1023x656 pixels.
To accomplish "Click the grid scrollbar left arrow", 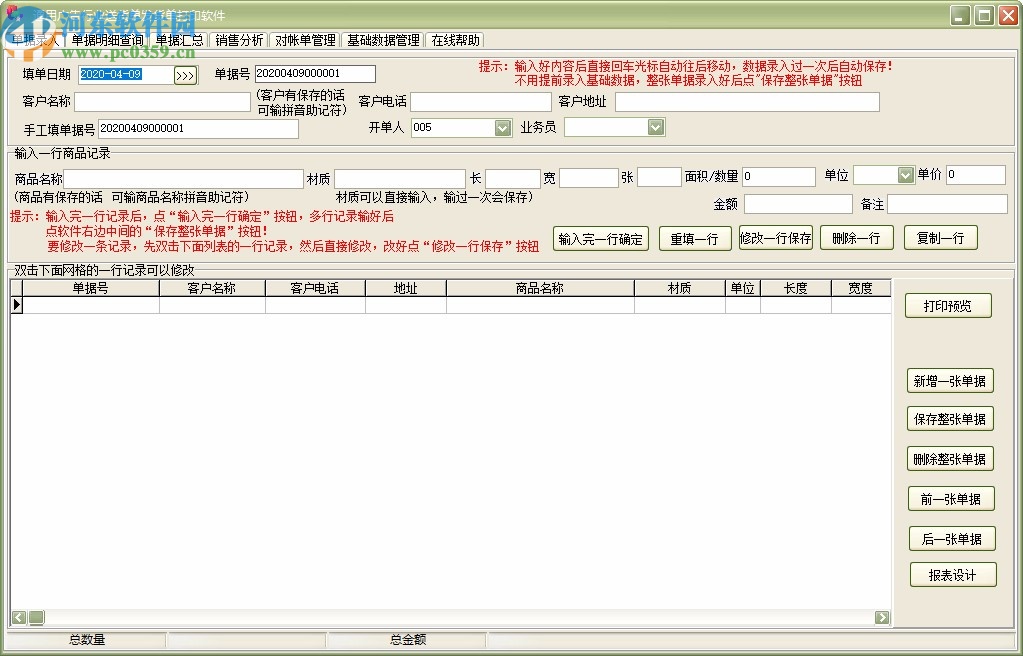I will 19,617.
